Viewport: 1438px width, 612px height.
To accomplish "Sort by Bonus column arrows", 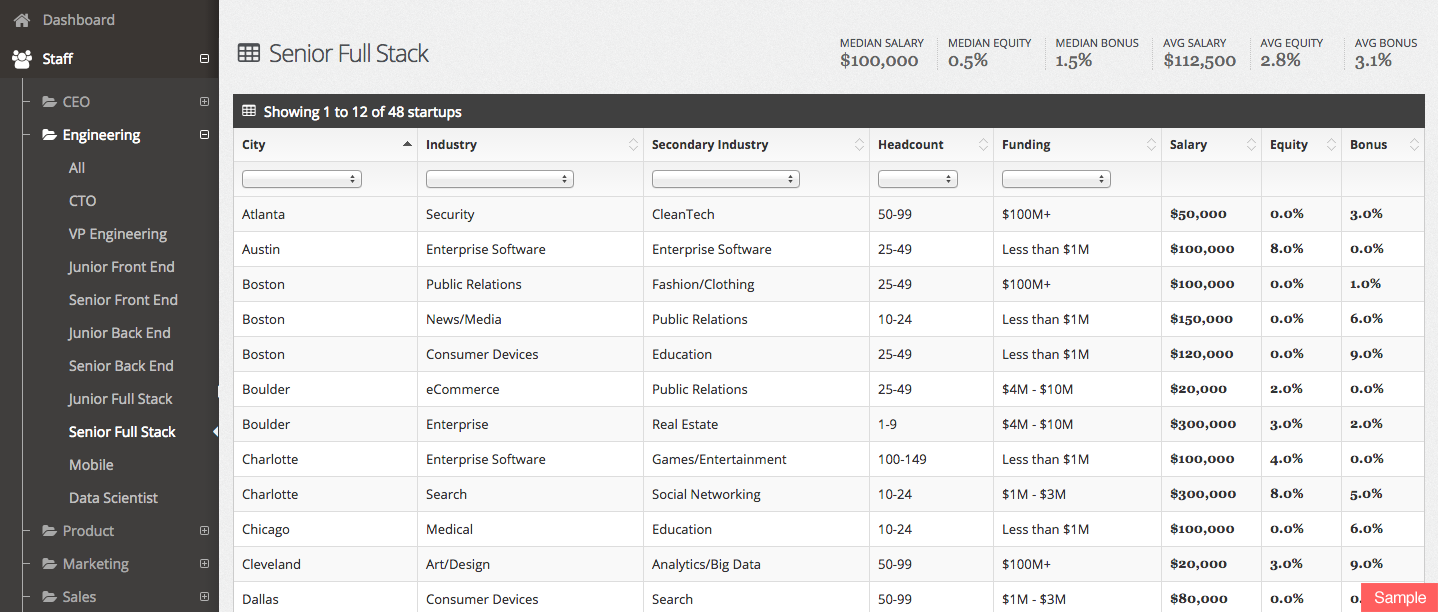I will click(1414, 145).
